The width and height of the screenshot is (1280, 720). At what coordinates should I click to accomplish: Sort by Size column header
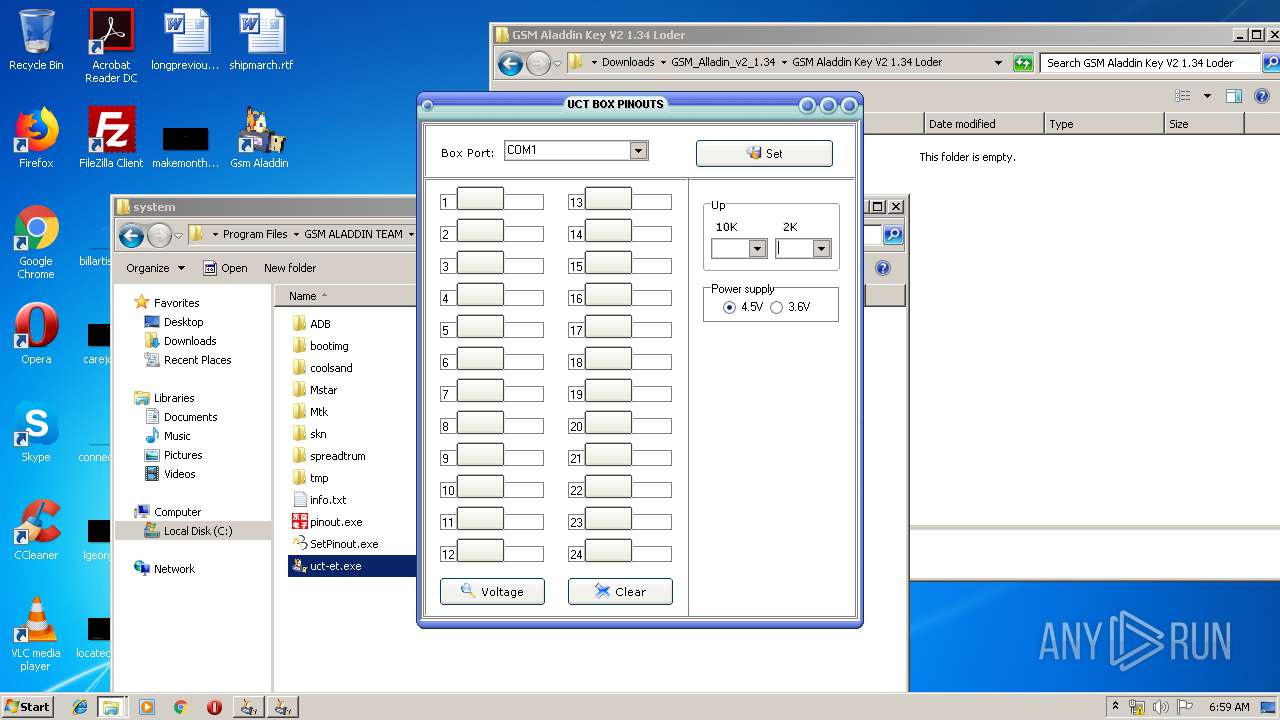pos(1204,124)
